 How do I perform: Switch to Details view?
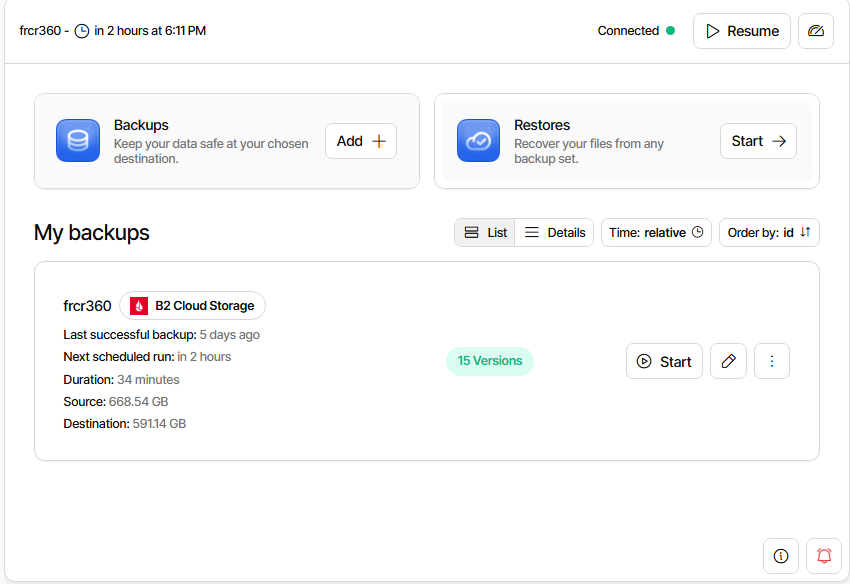click(555, 232)
